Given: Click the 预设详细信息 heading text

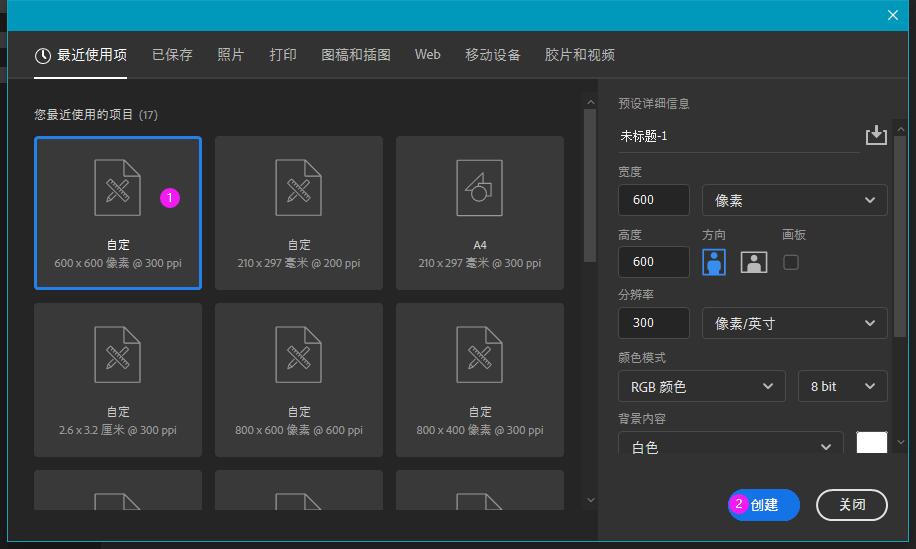Looking at the screenshot, I should click(x=654, y=103).
